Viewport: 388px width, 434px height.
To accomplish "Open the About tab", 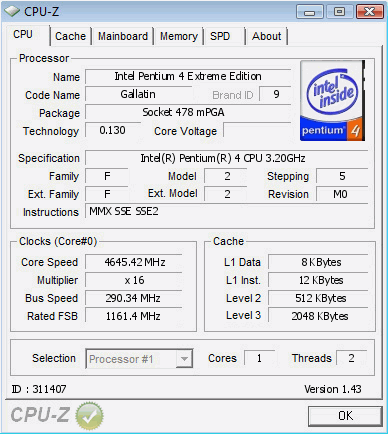I will point(267,36).
